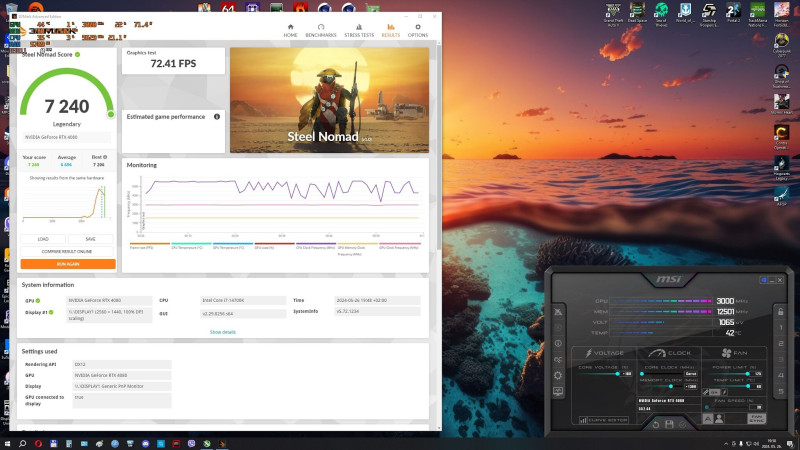The height and width of the screenshot is (450, 800).
Task: Click the Memory Clock slider handle
Action: click(x=671, y=386)
